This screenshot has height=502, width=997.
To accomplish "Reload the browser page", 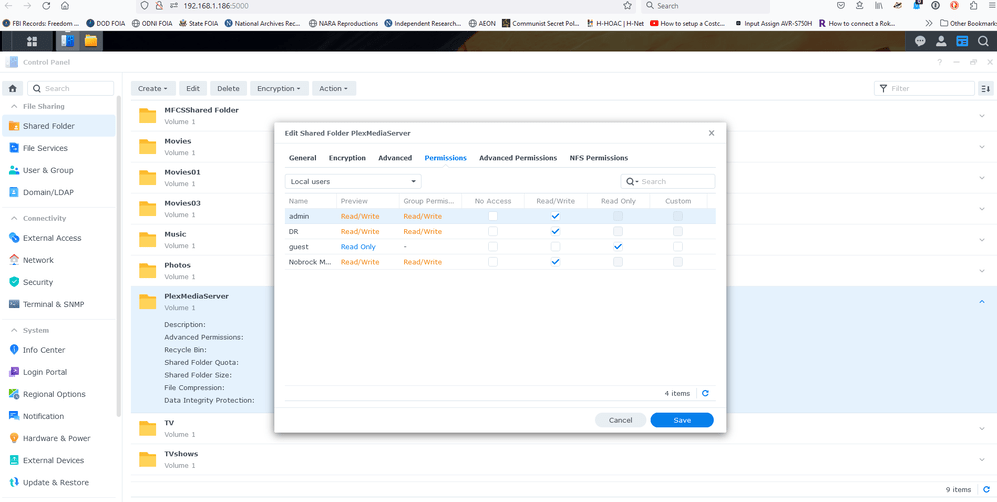I will (46, 6).
